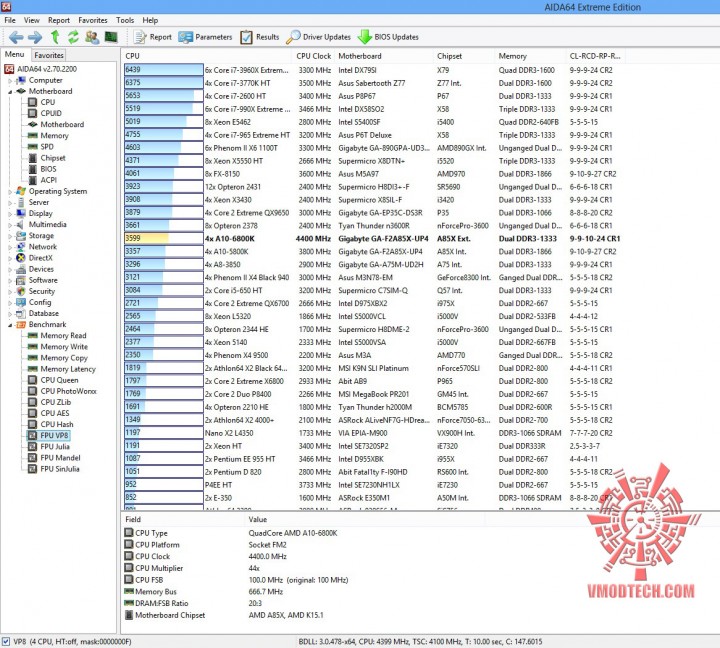
Task: Sort by the Motherboard column header
Action: [x=384, y=56]
